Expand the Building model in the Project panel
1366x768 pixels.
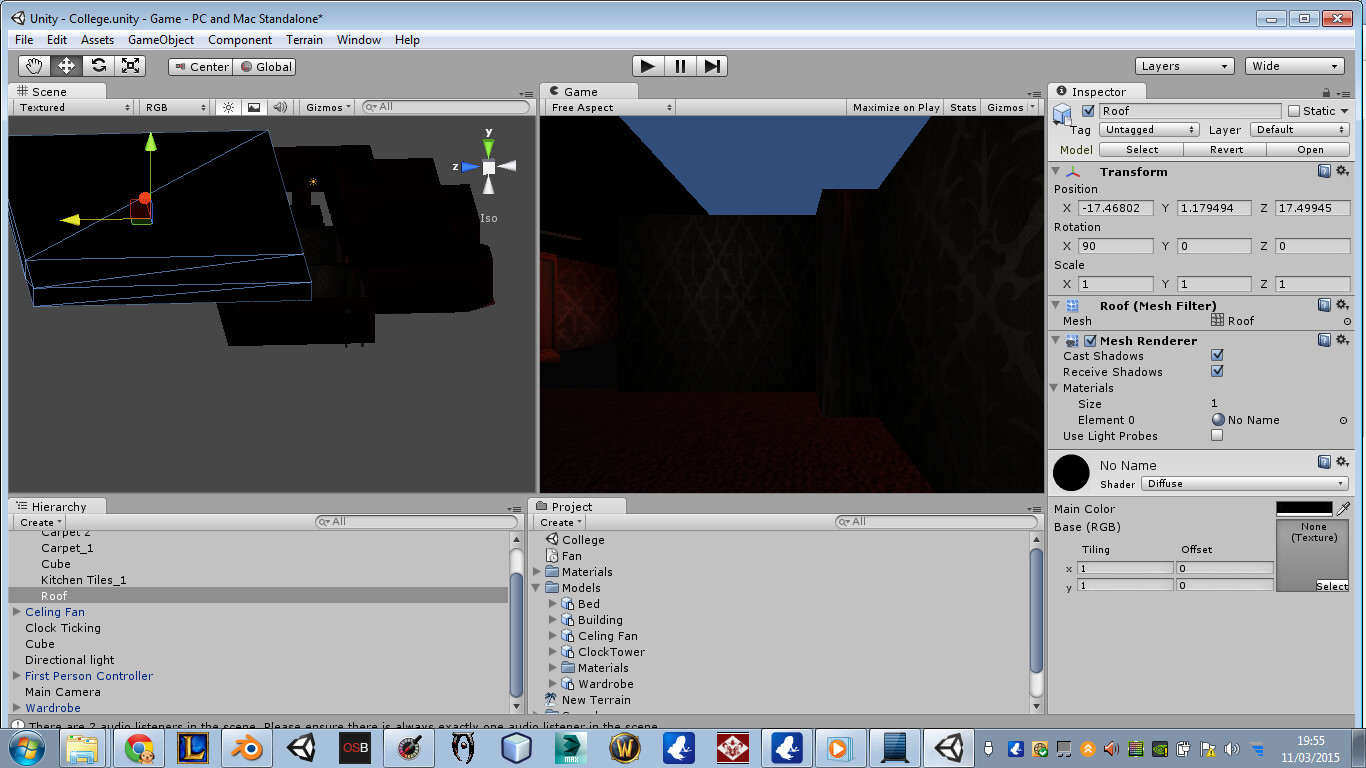(x=551, y=620)
